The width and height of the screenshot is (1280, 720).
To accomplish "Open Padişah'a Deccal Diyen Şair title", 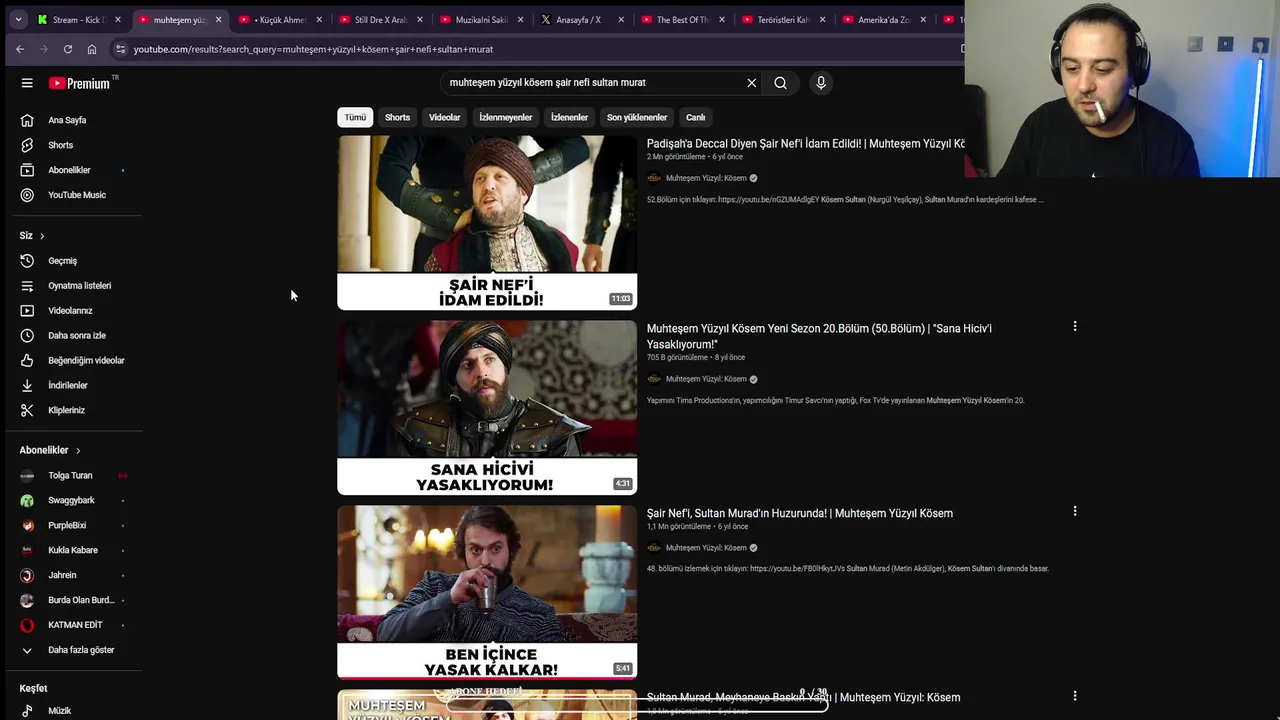I will [806, 144].
